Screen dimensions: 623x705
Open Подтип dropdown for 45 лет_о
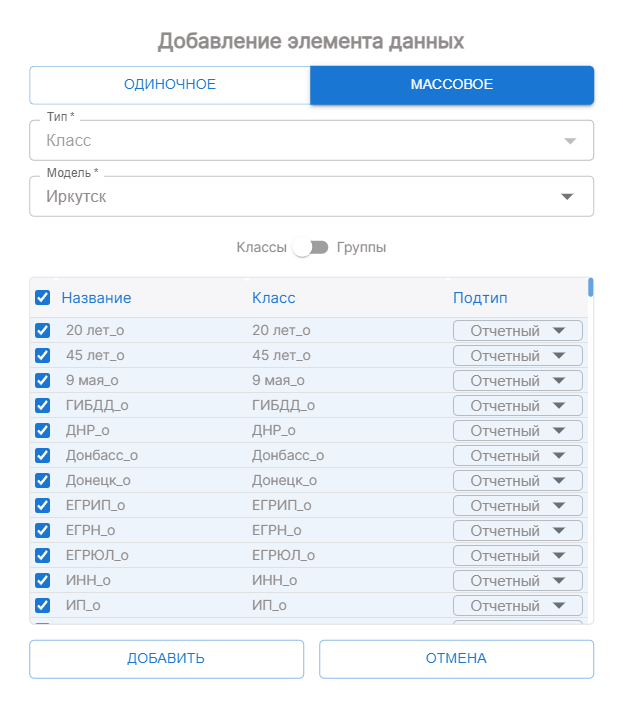[x=517, y=355]
